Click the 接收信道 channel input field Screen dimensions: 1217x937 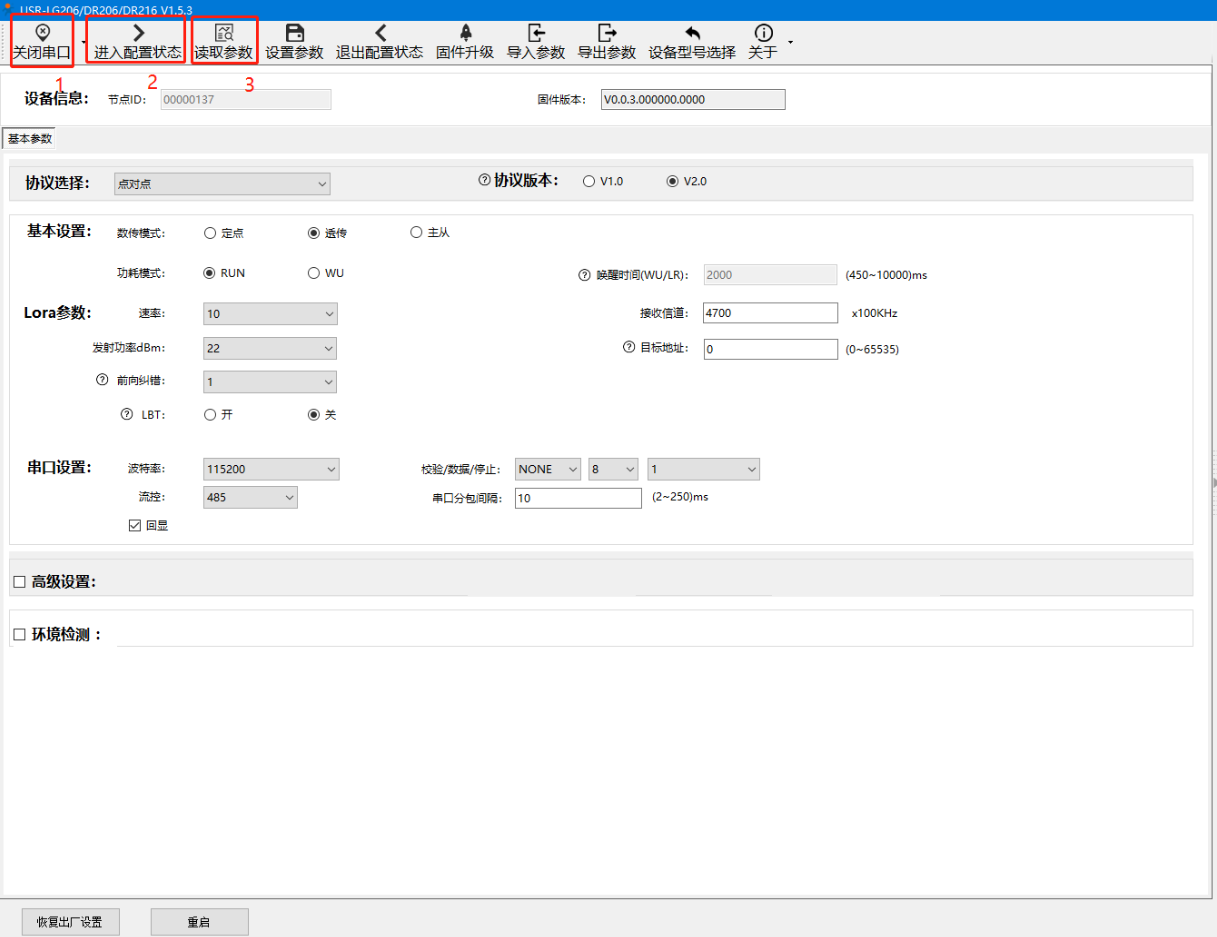coord(770,313)
